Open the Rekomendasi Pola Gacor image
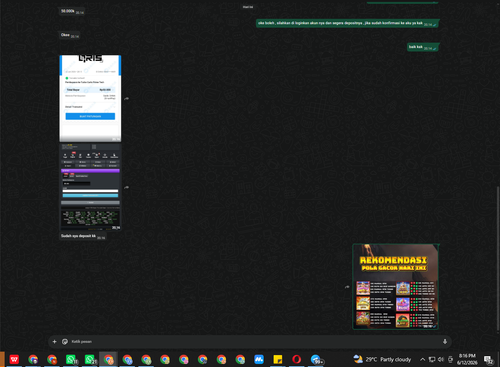This screenshot has width=500, height=367. coord(395,287)
